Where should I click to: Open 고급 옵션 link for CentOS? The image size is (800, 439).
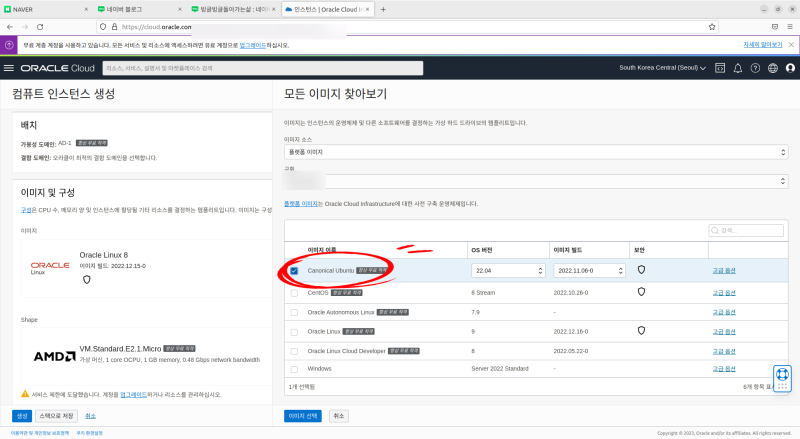(x=724, y=293)
